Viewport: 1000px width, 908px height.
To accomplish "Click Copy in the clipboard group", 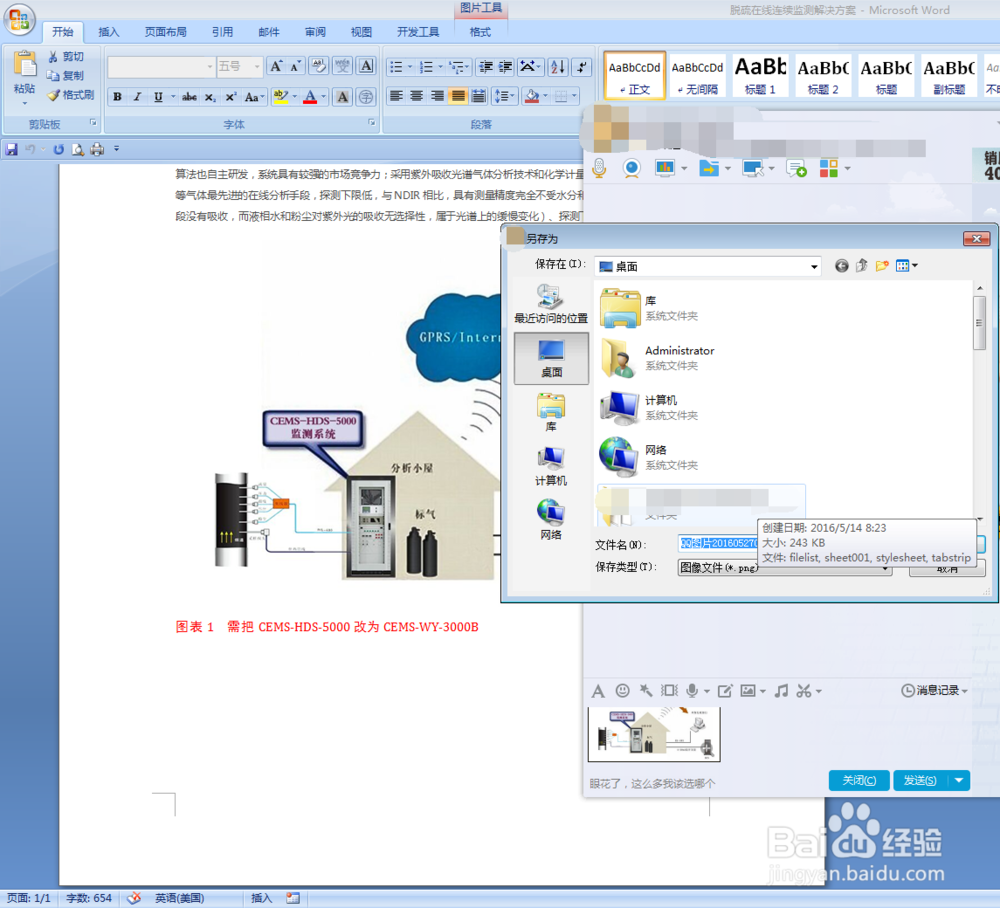I will point(66,76).
